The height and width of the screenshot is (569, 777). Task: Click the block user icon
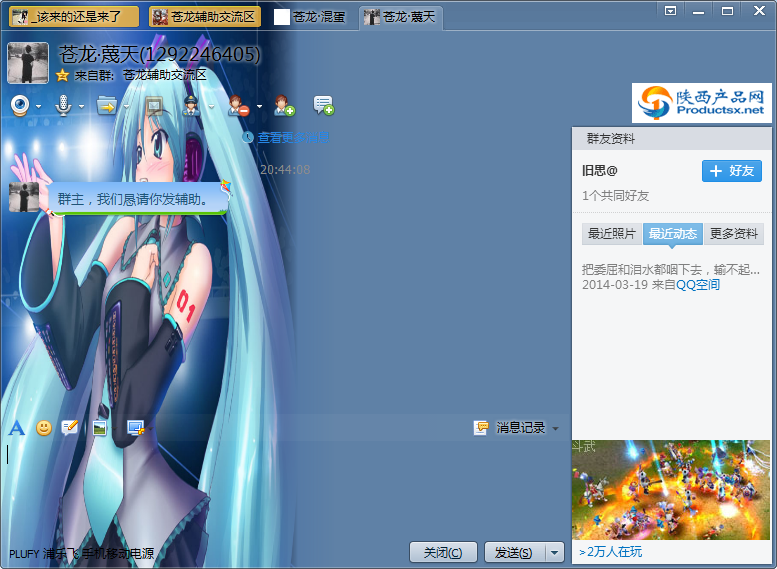pos(238,106)
